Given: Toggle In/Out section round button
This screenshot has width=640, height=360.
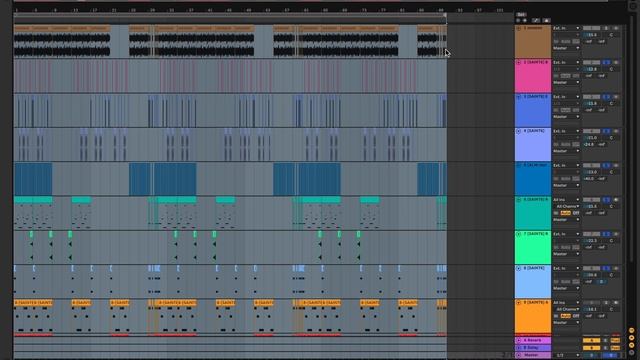Looking at the screenshot, I should 631,330.
